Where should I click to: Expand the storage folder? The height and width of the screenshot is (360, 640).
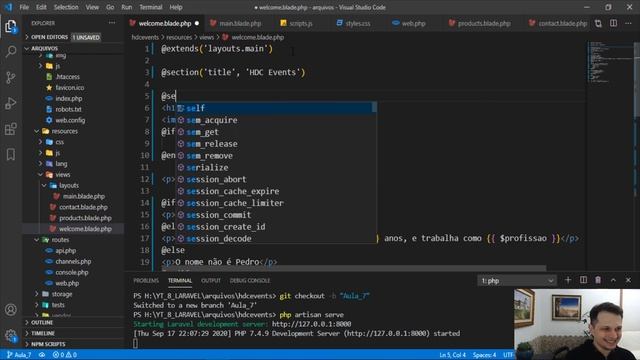coord(62,294)
